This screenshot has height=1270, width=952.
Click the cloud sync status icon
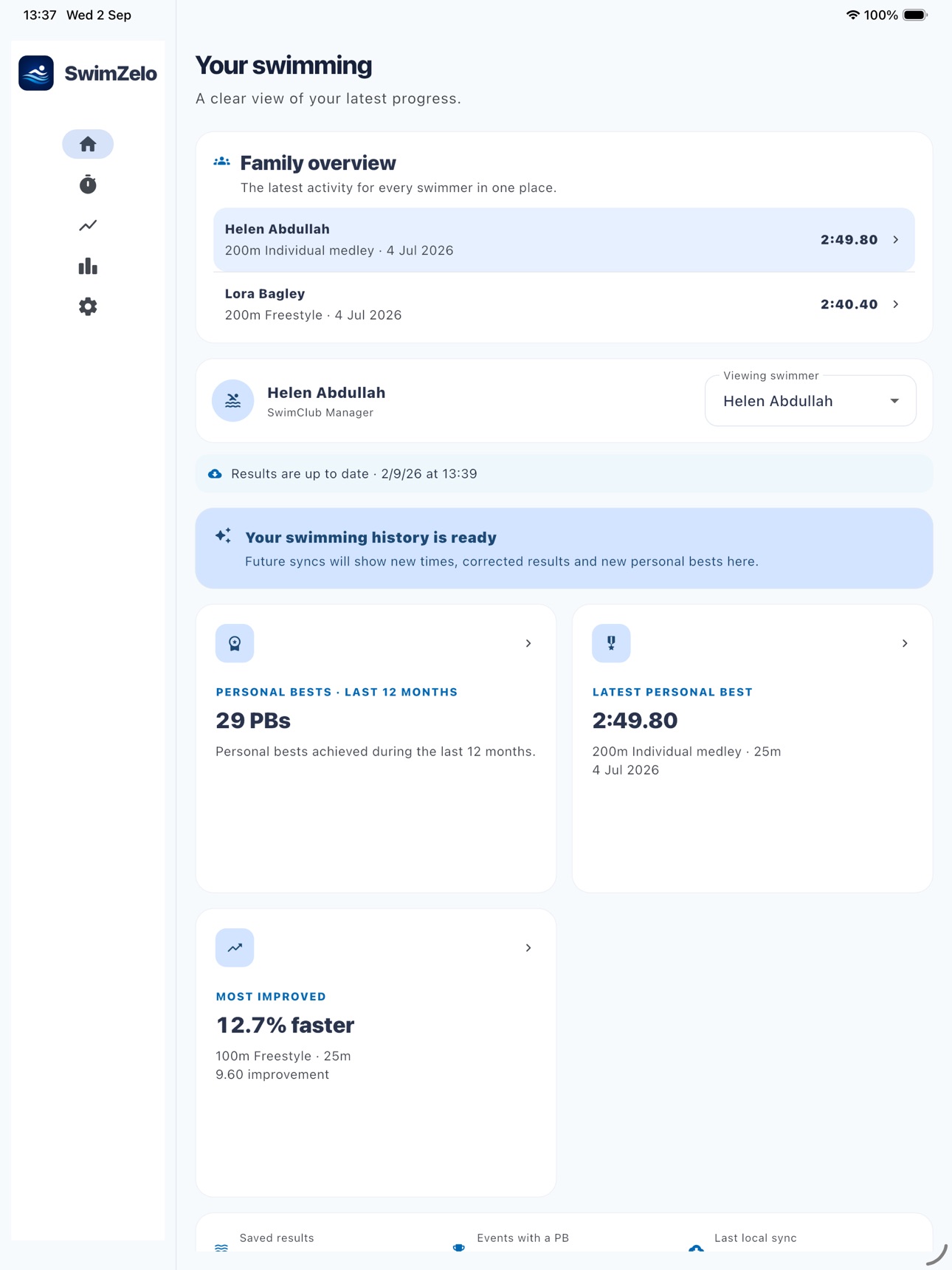tap(215, 474)
